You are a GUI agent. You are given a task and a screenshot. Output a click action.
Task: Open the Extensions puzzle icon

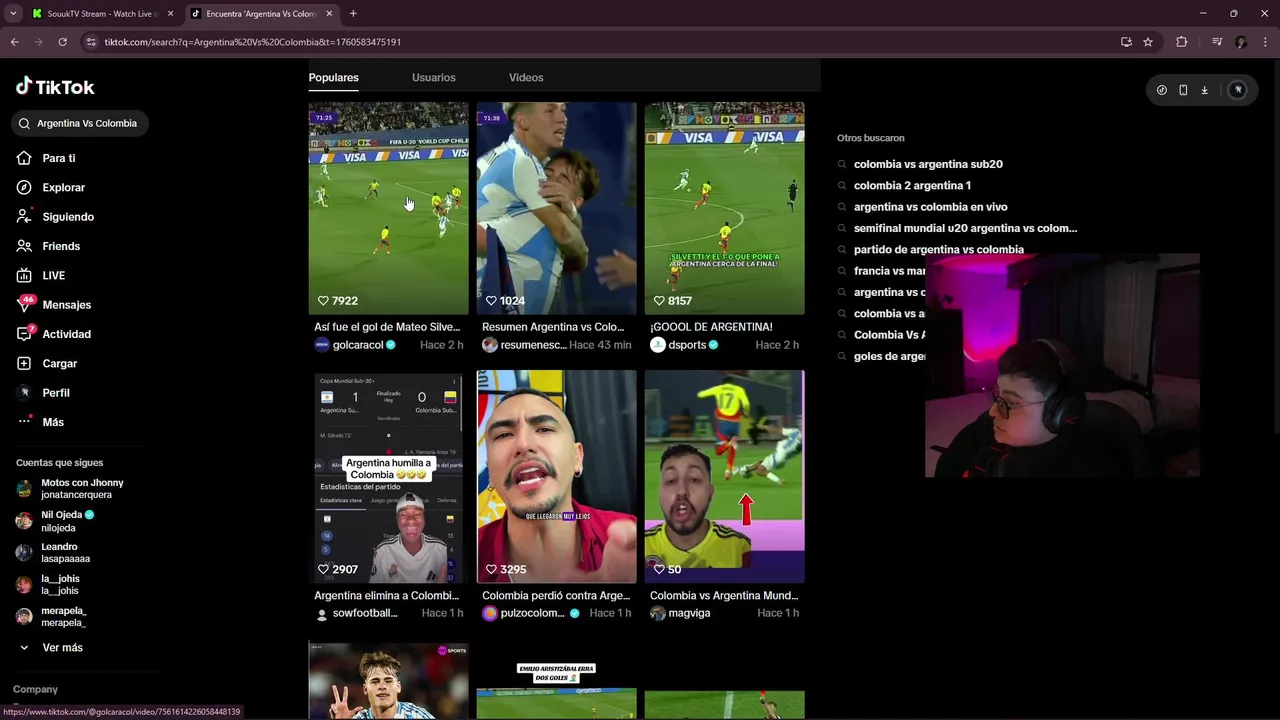click(x=1182, y=42)
